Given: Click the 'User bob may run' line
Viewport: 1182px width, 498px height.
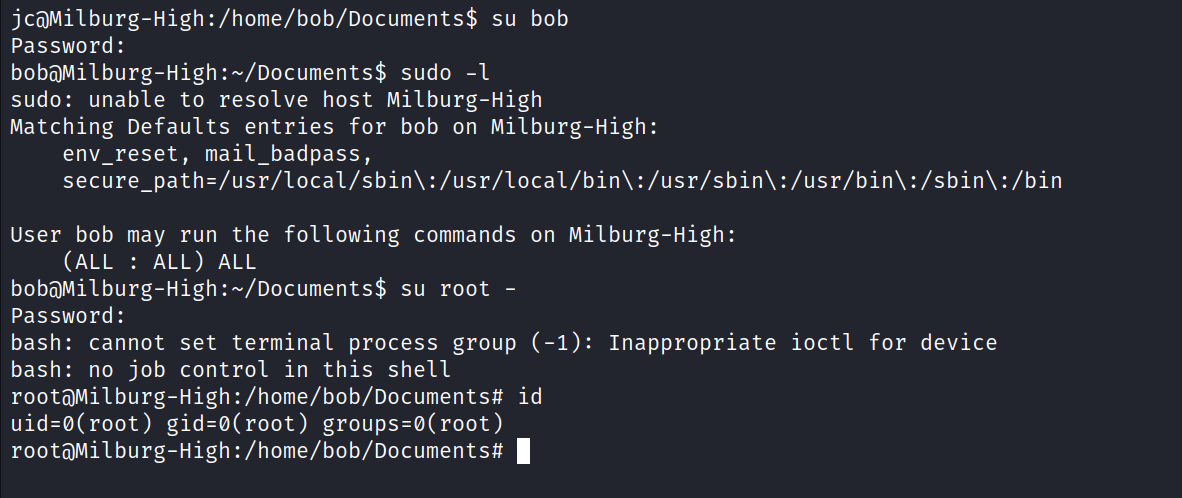Looking at the screenshot, I should 372,235.
